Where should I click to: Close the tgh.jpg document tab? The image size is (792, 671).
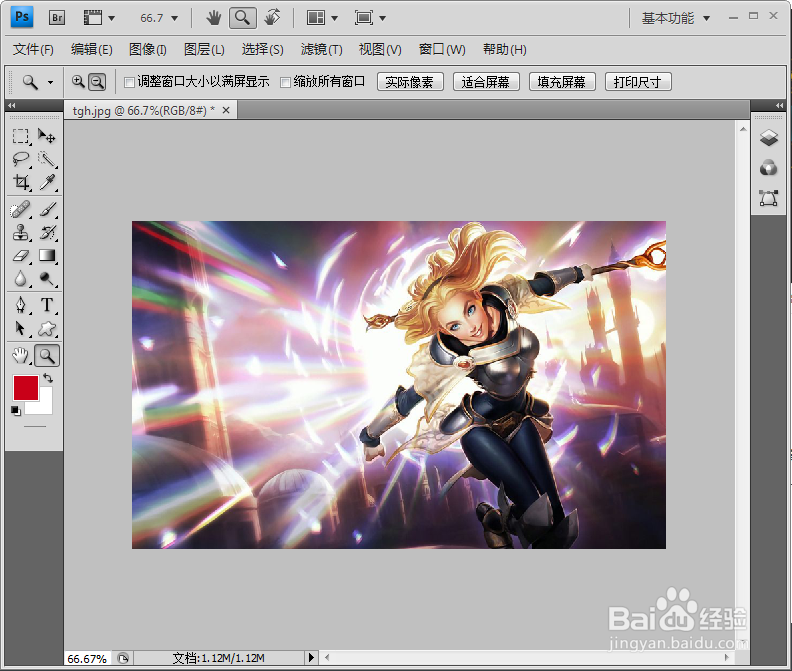click(226, 110)
